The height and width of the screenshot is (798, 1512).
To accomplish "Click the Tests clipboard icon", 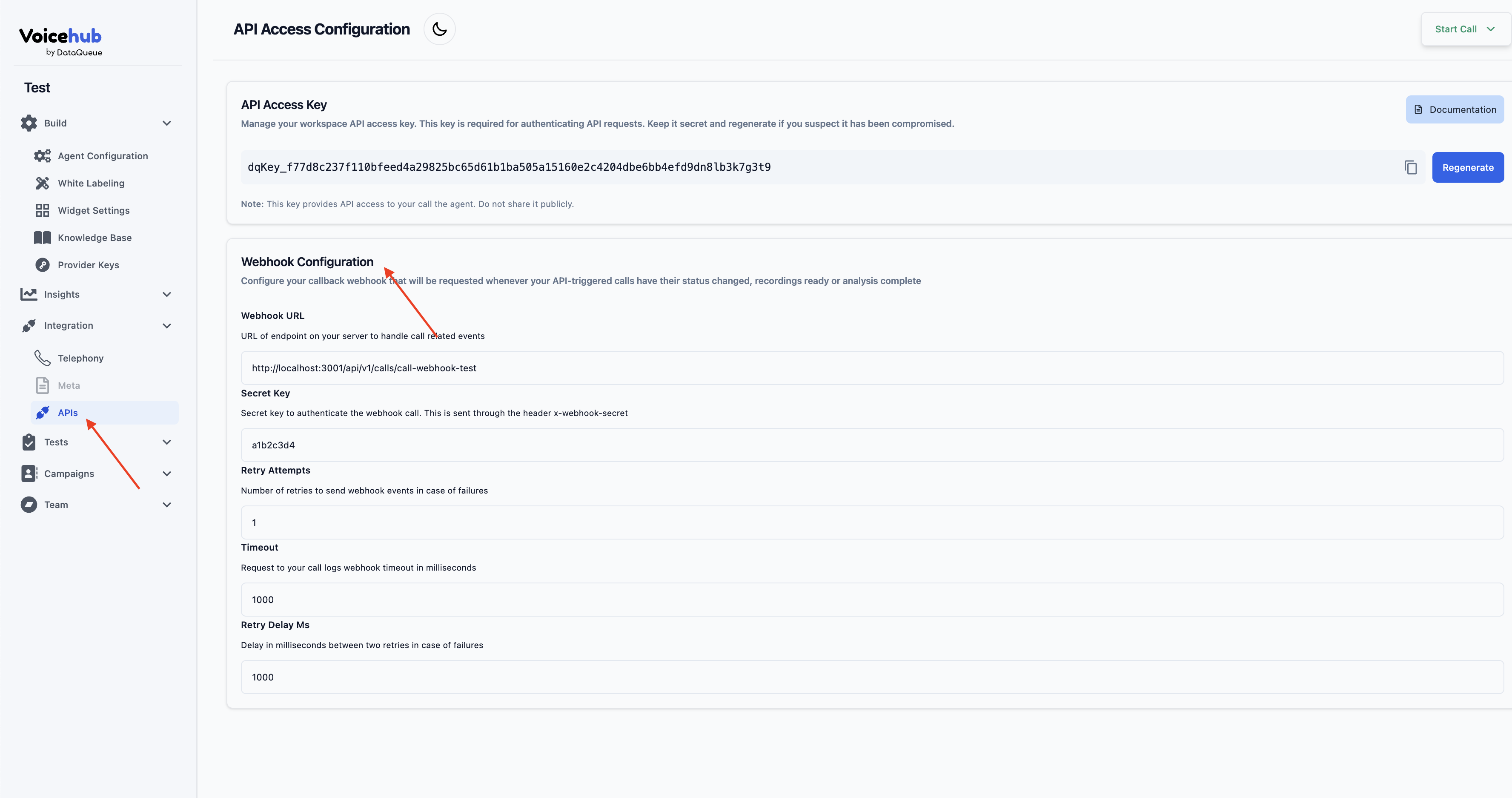I will (29, 442).
